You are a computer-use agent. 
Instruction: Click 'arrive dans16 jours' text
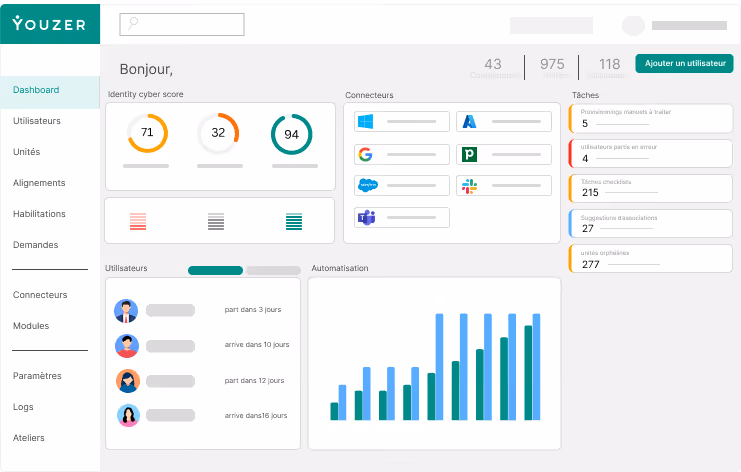click(x=256, y=415)
